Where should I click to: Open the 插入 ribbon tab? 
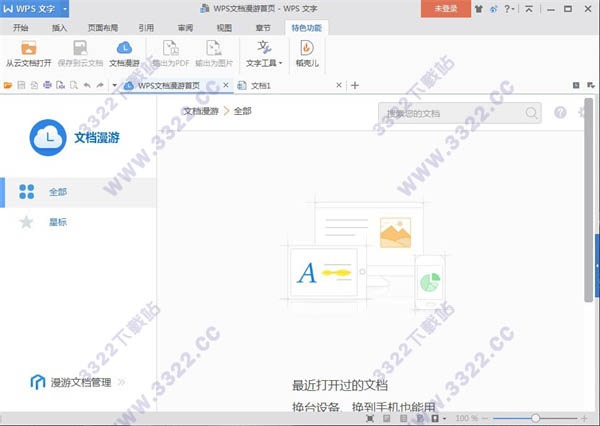pos(59,28)
